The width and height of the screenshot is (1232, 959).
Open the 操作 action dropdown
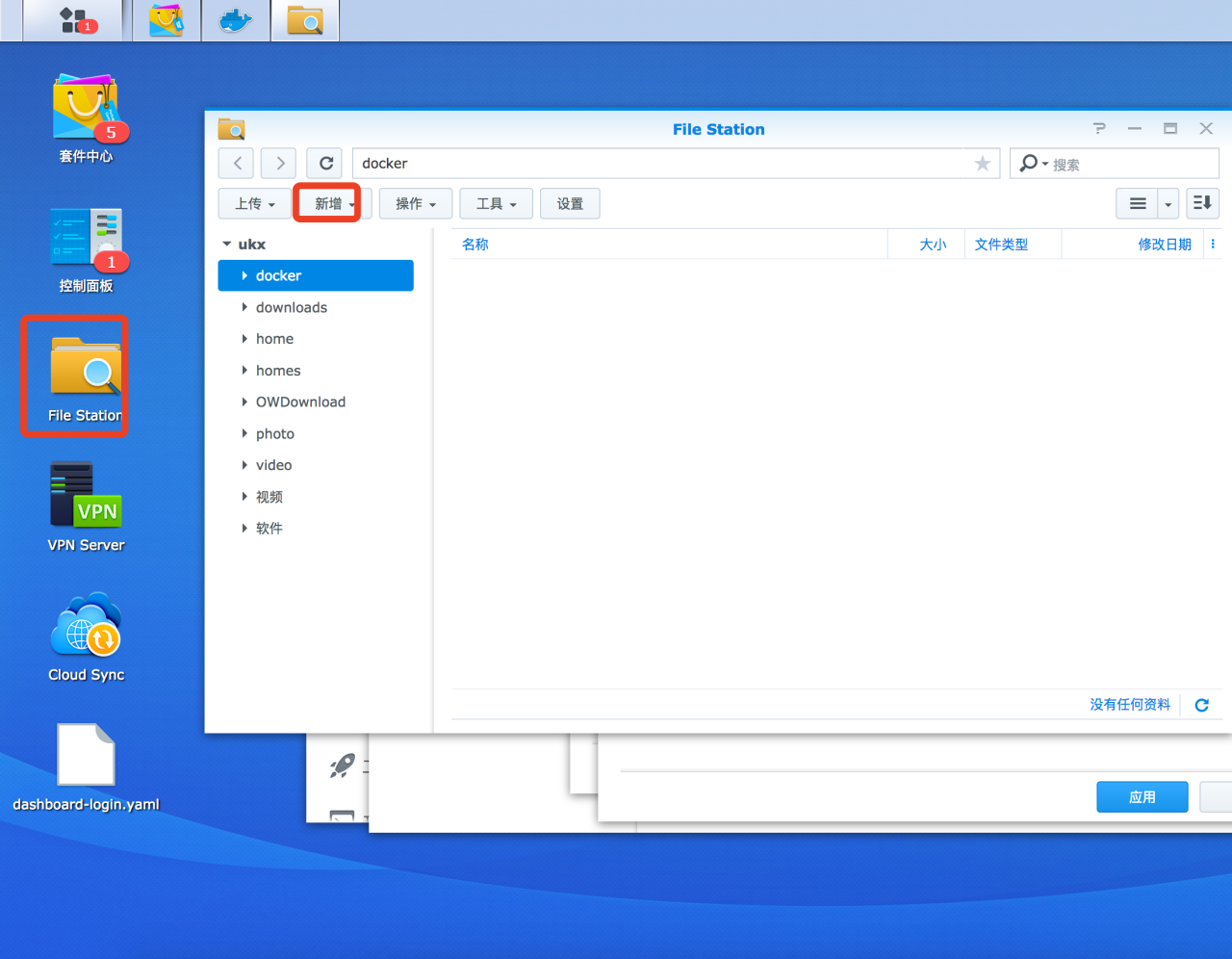click(x=415, y=204)
